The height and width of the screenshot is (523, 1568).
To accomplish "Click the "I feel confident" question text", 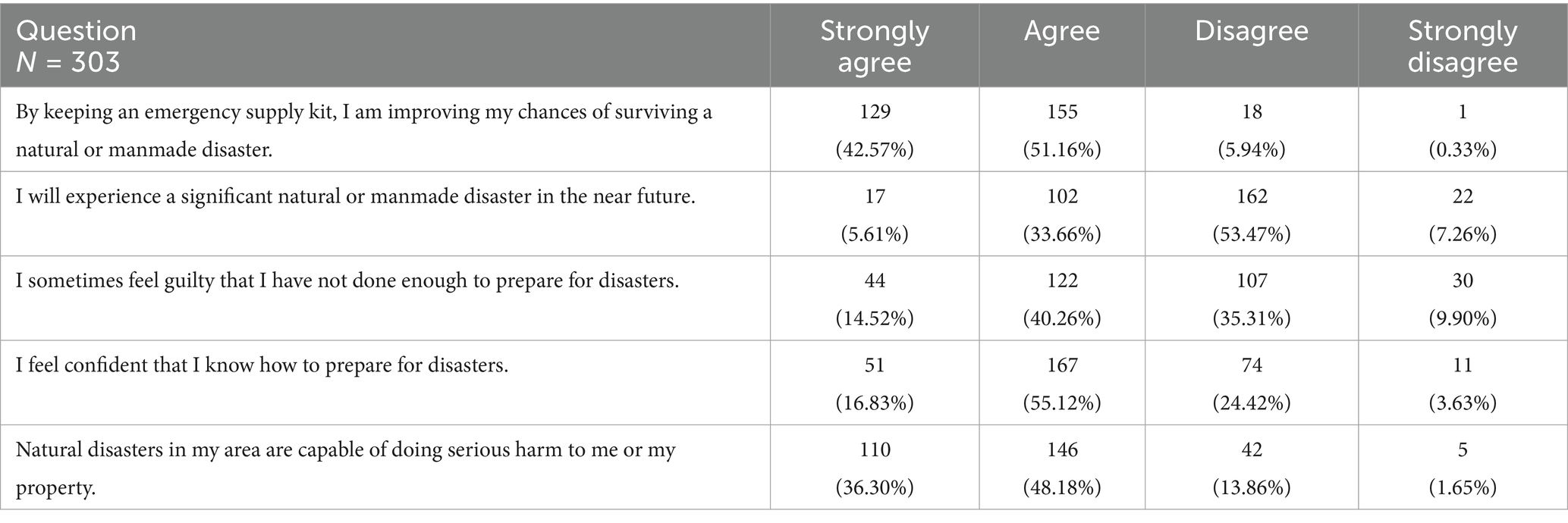I will [x=262, y=365].
